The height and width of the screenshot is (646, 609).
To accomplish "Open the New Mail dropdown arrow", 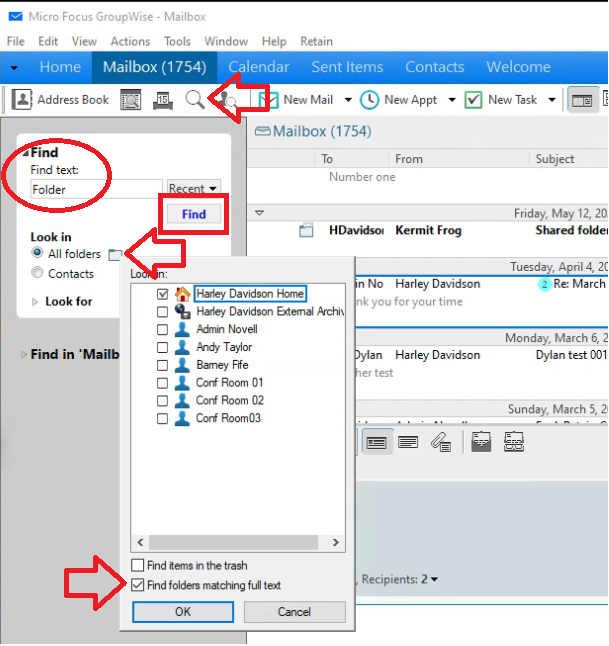I will (348, 100).
